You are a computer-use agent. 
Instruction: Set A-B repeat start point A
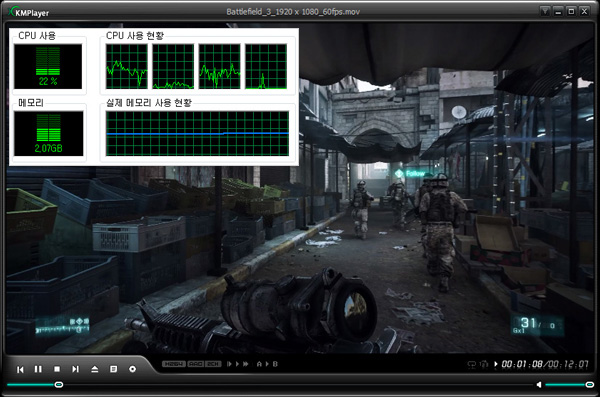point(259,364)
